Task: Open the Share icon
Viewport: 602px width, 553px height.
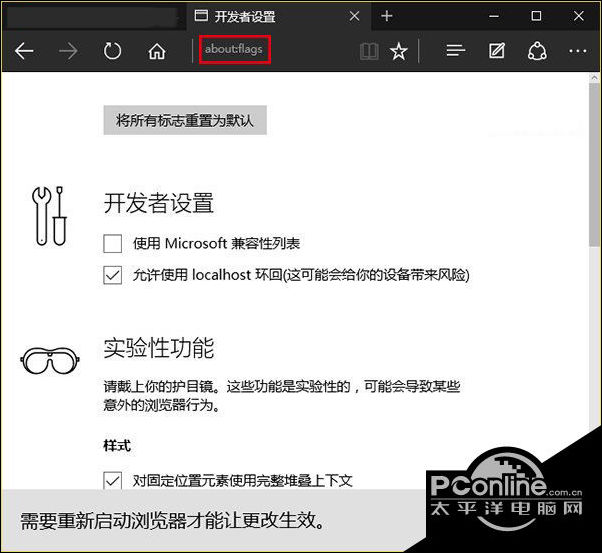Action: (x=537, y=51)
